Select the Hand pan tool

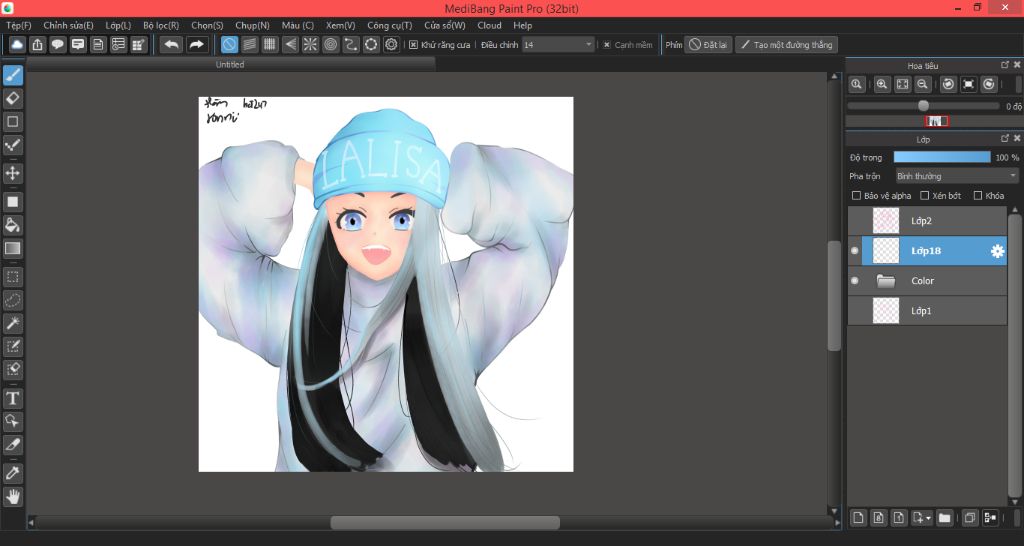[12, 496]
